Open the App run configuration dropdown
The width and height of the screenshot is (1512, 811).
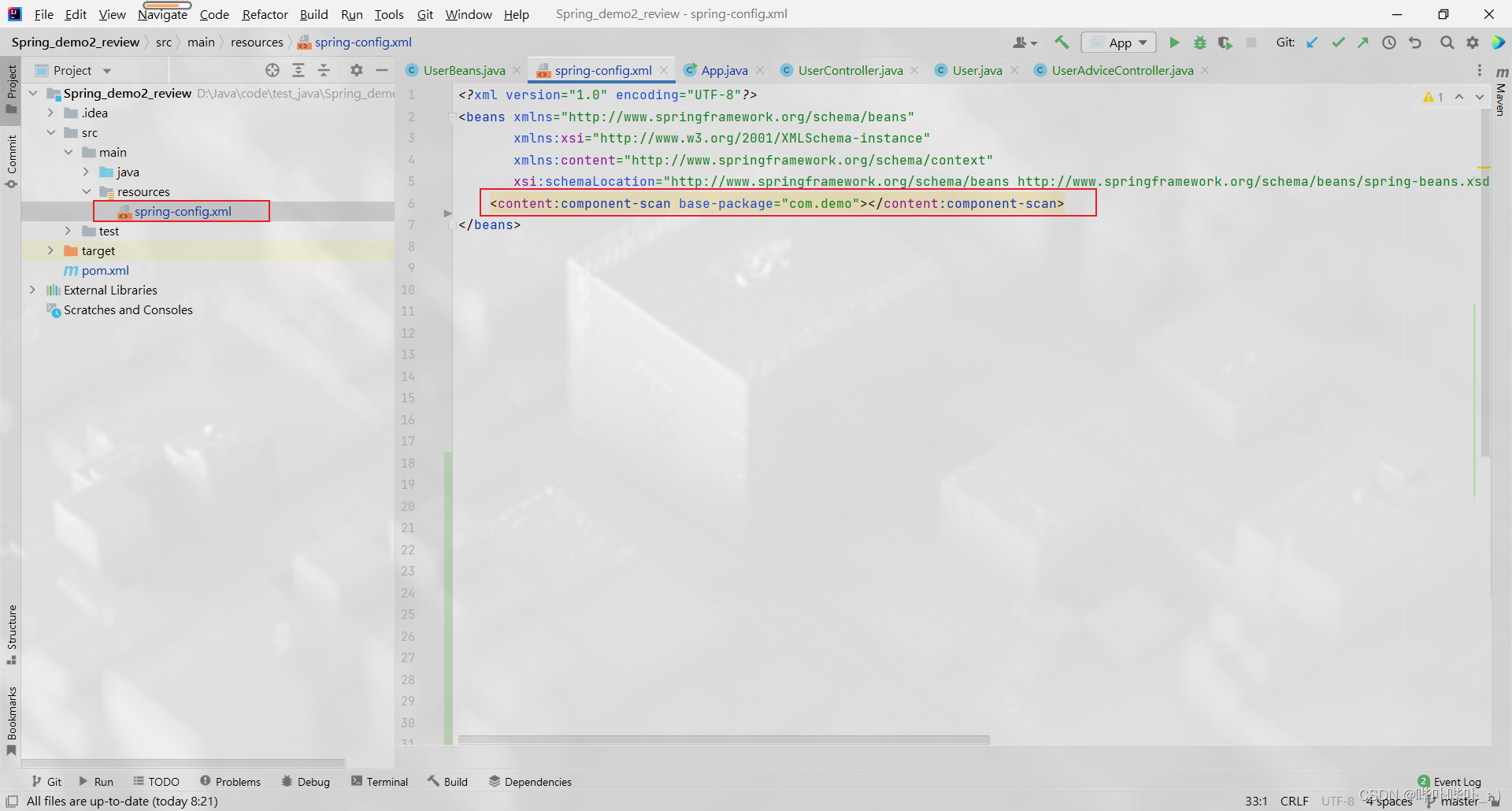point(1119,43)
